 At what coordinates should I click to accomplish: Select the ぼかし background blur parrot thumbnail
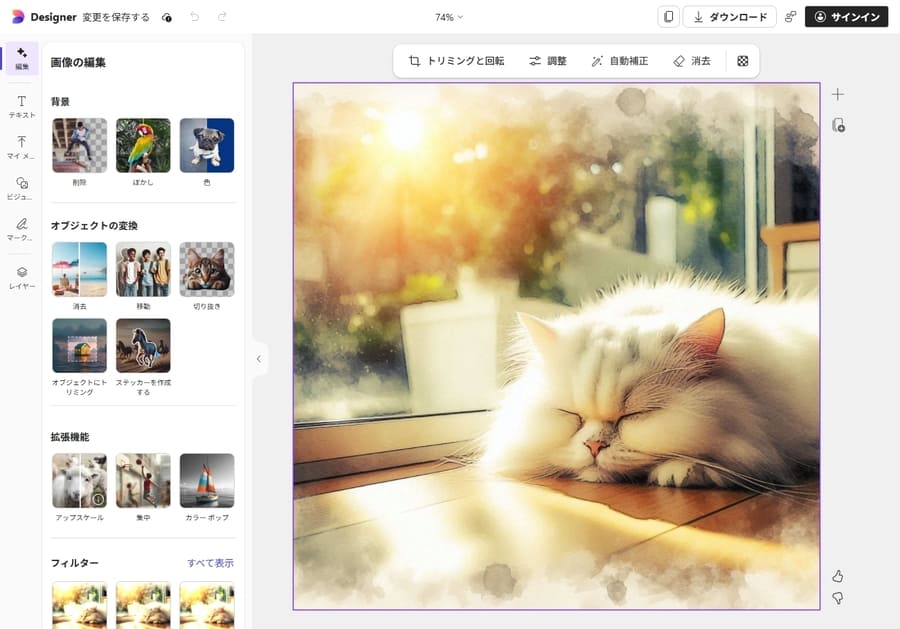(x=143, y=145)
